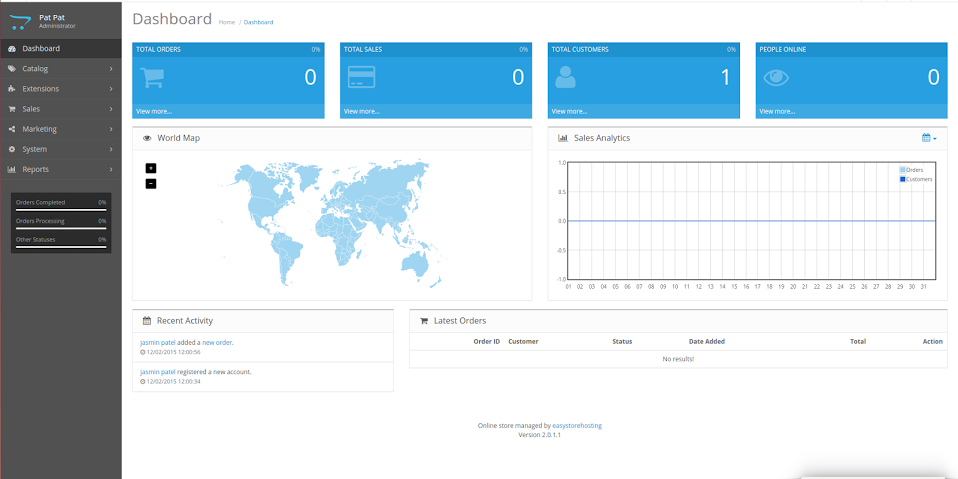Open the 'new order' link in Recent Activity
This screenshot has height=479, width=958.
tap(217, 343)
